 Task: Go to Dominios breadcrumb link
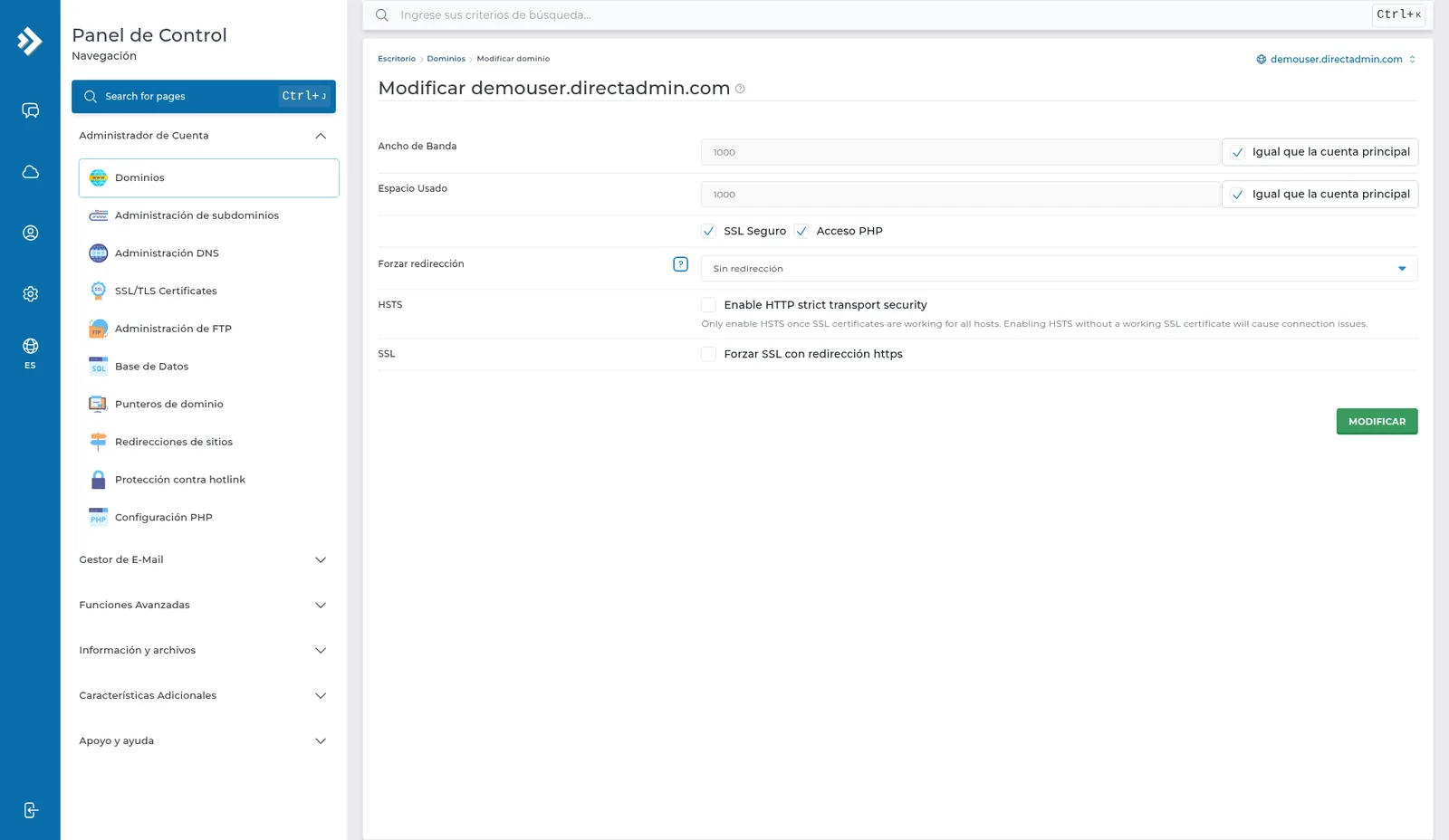pos(446,59)
